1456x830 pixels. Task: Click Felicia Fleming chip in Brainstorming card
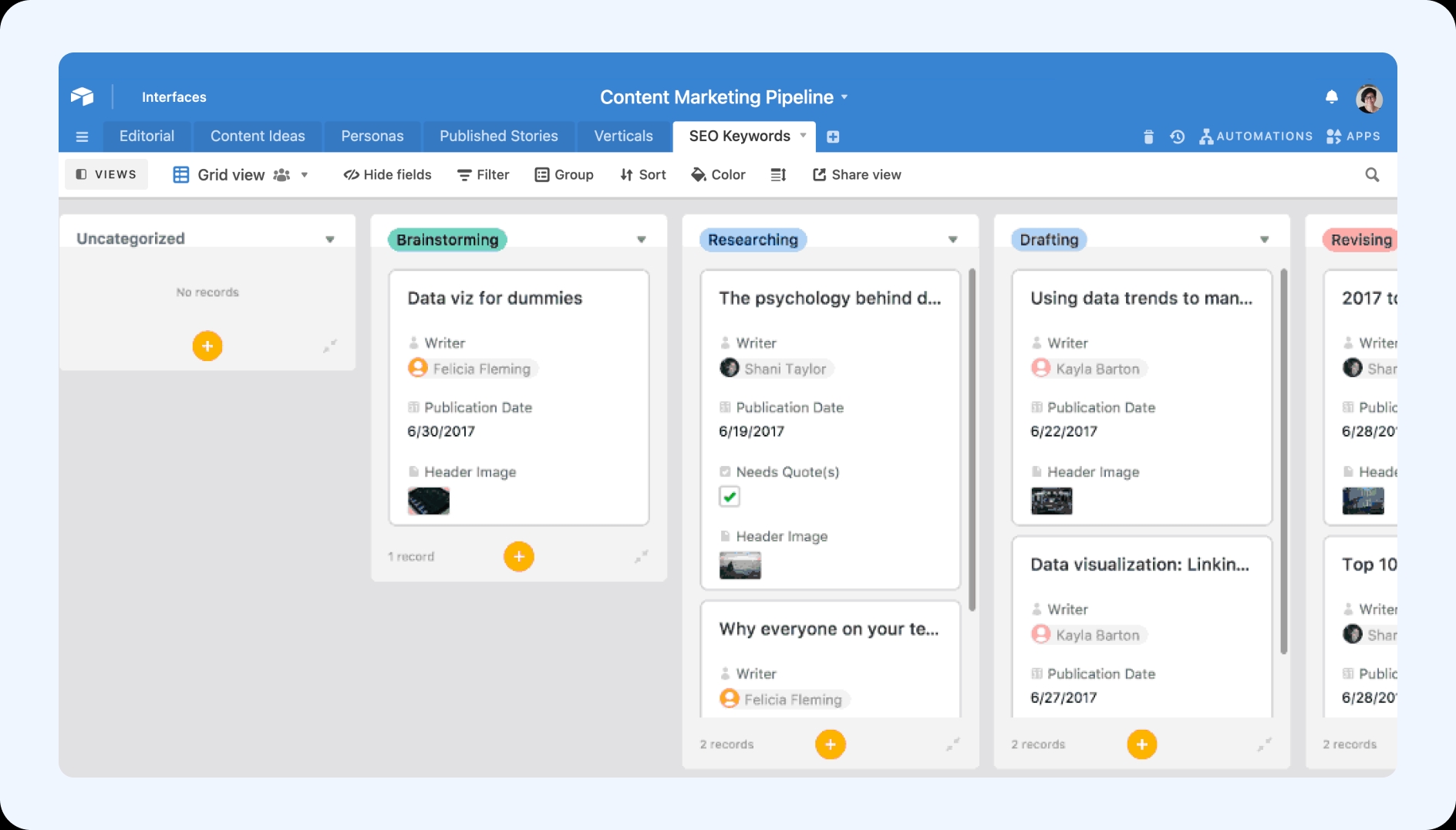(473, 369)
